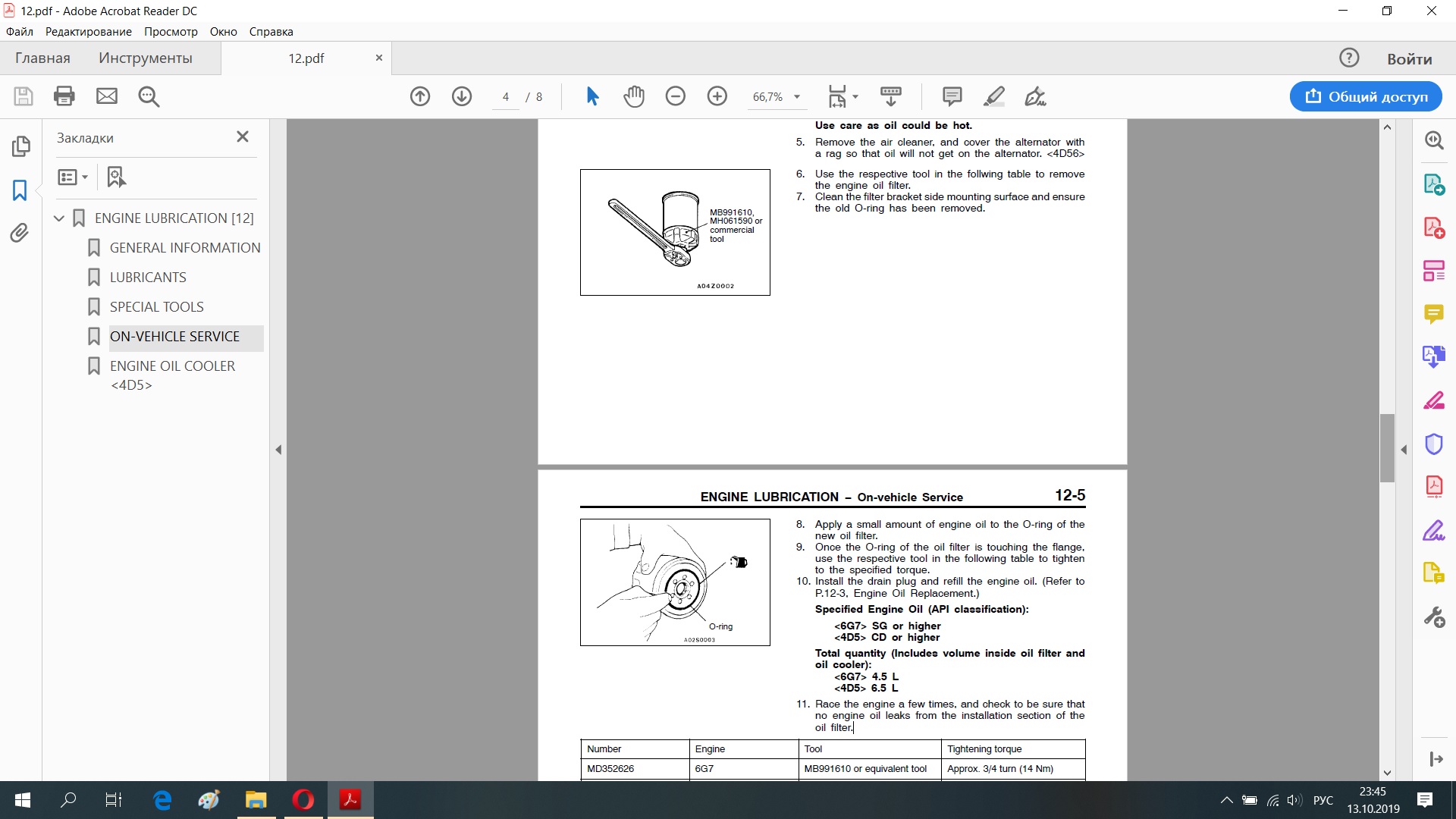Collapse the left navigation pane arrow
The image size is (1456, 819).
tap(278, 450)
